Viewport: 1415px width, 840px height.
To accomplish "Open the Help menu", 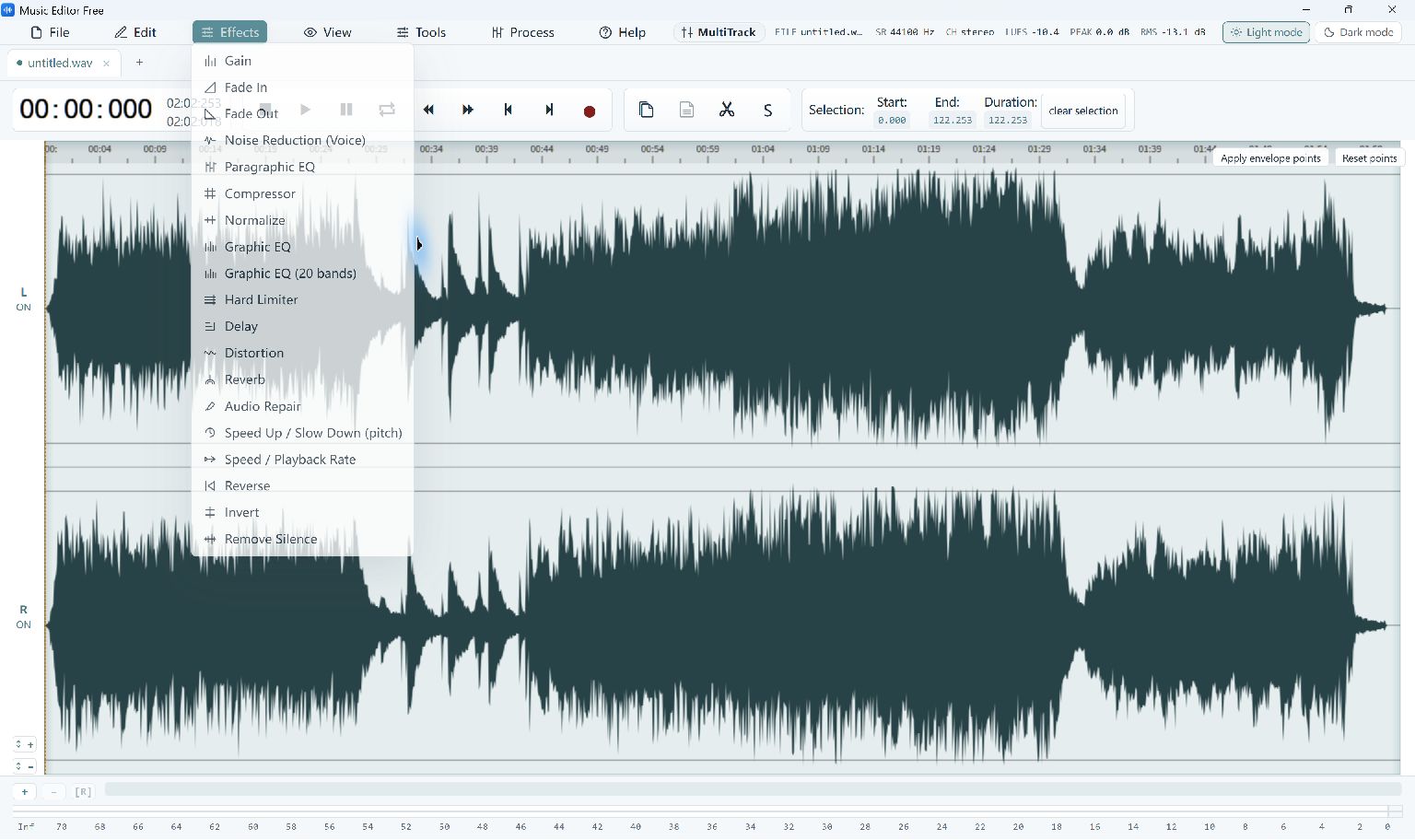I will pos(622,32).
